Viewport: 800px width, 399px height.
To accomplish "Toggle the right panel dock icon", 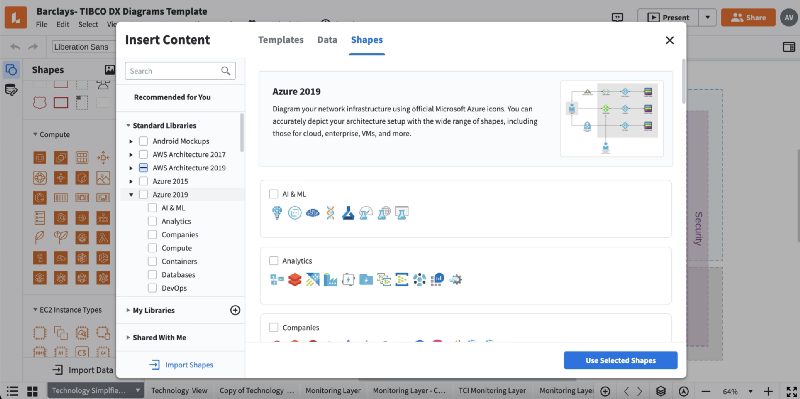I will coord(789,47).
